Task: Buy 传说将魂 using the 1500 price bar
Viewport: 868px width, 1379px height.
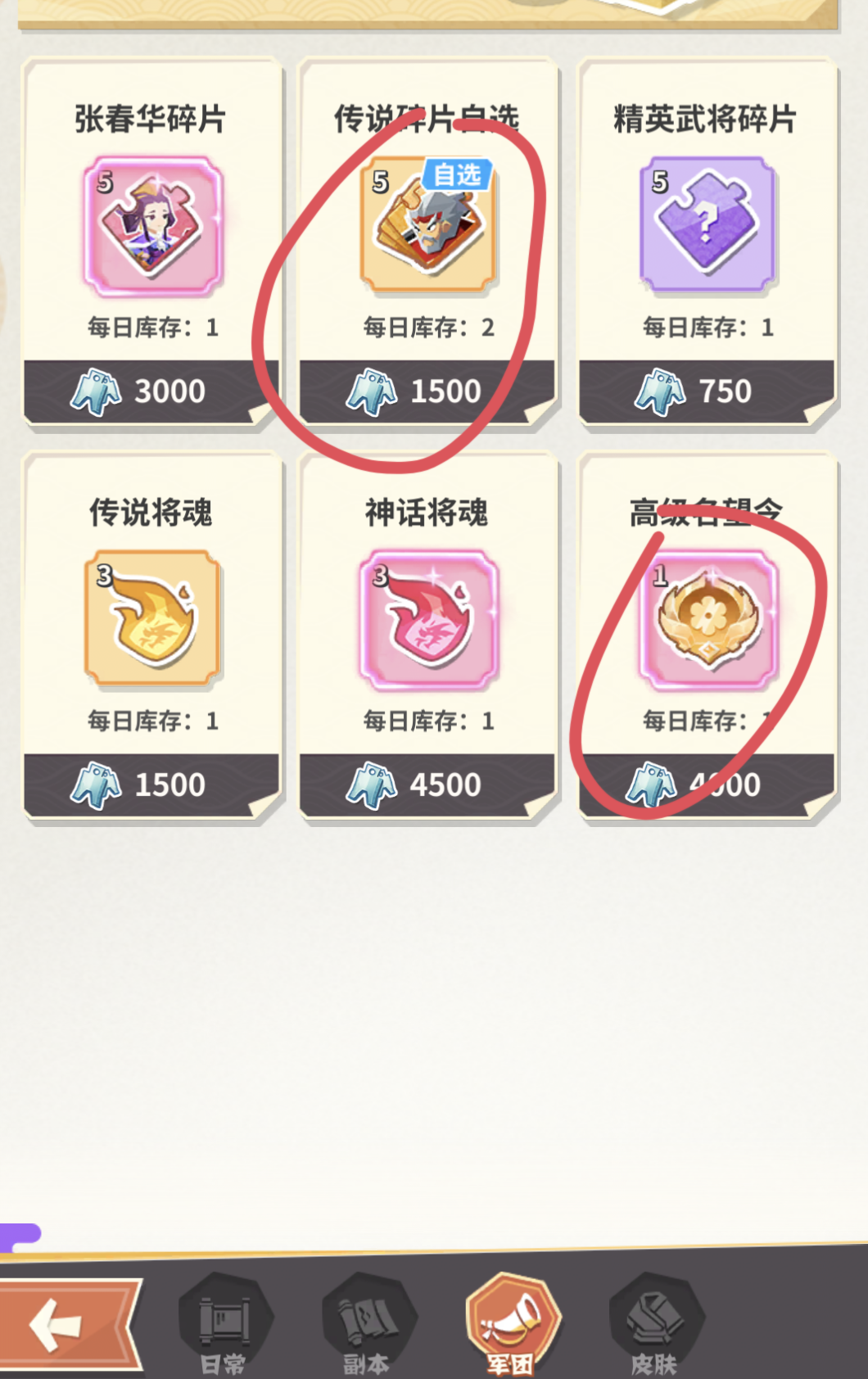Action: [x=152, y=785]
